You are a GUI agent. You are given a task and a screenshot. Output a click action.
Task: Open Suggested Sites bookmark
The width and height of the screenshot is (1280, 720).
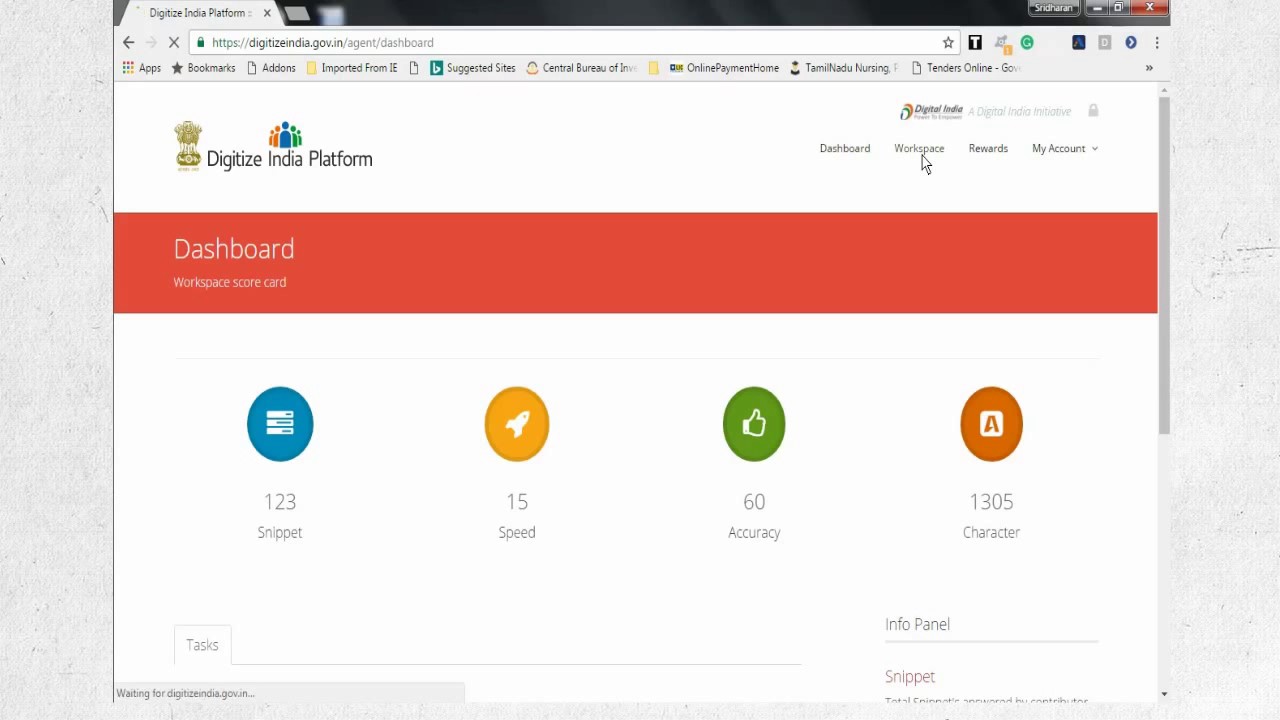(473, 68)
